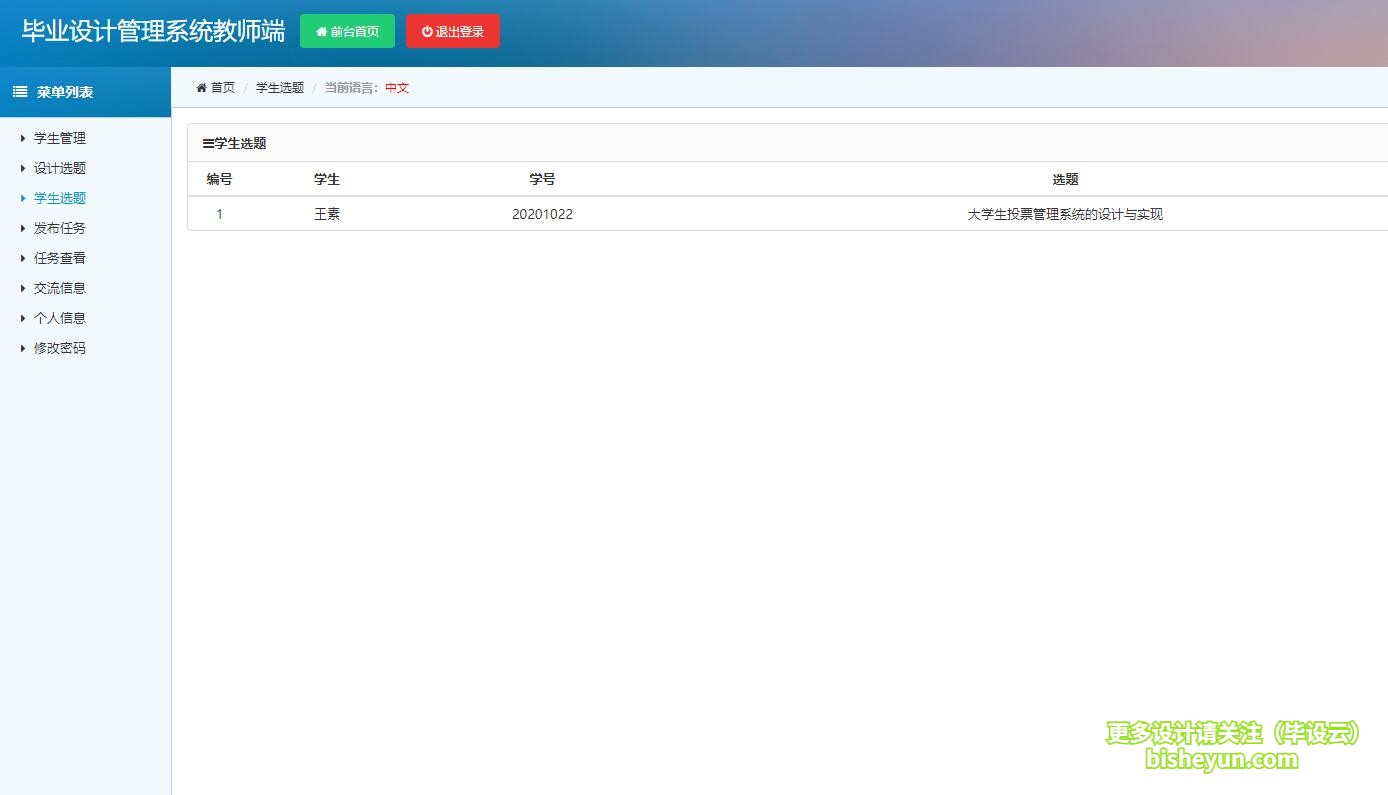Click 中文 language indicator
Viewport: 1388px width, 795px height.
point(397,88)
